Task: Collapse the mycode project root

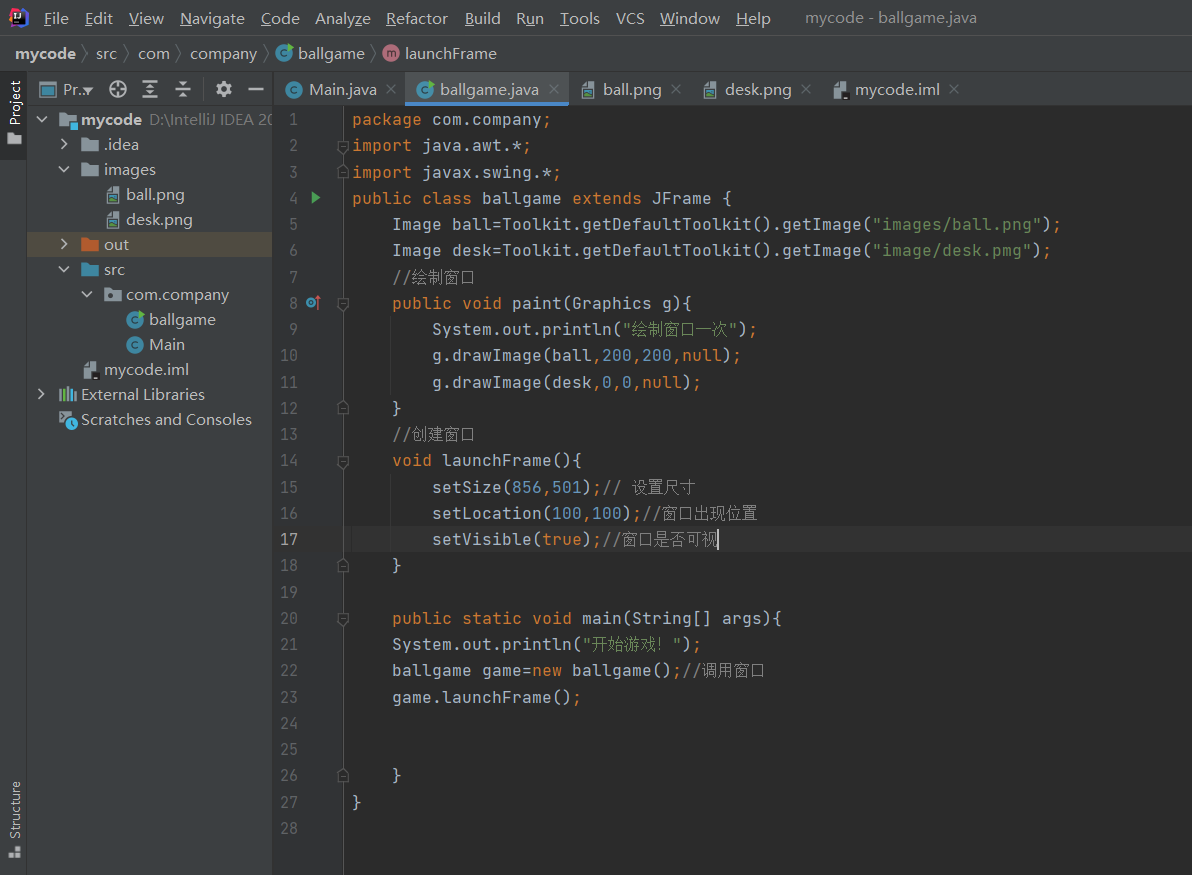Action: click(43, 119)
